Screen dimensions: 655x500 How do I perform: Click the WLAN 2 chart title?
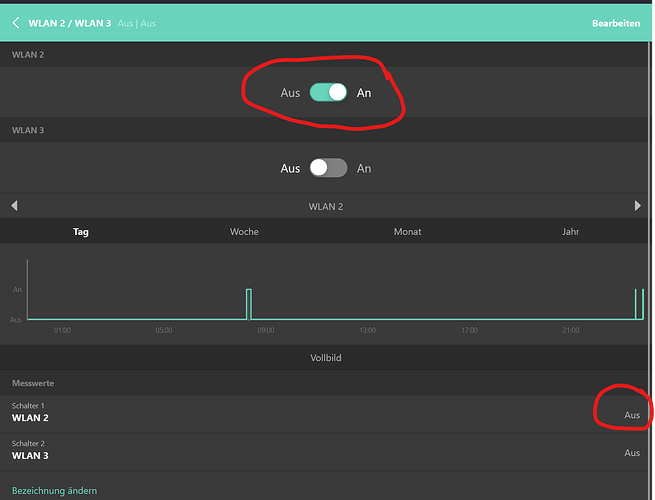327,206
